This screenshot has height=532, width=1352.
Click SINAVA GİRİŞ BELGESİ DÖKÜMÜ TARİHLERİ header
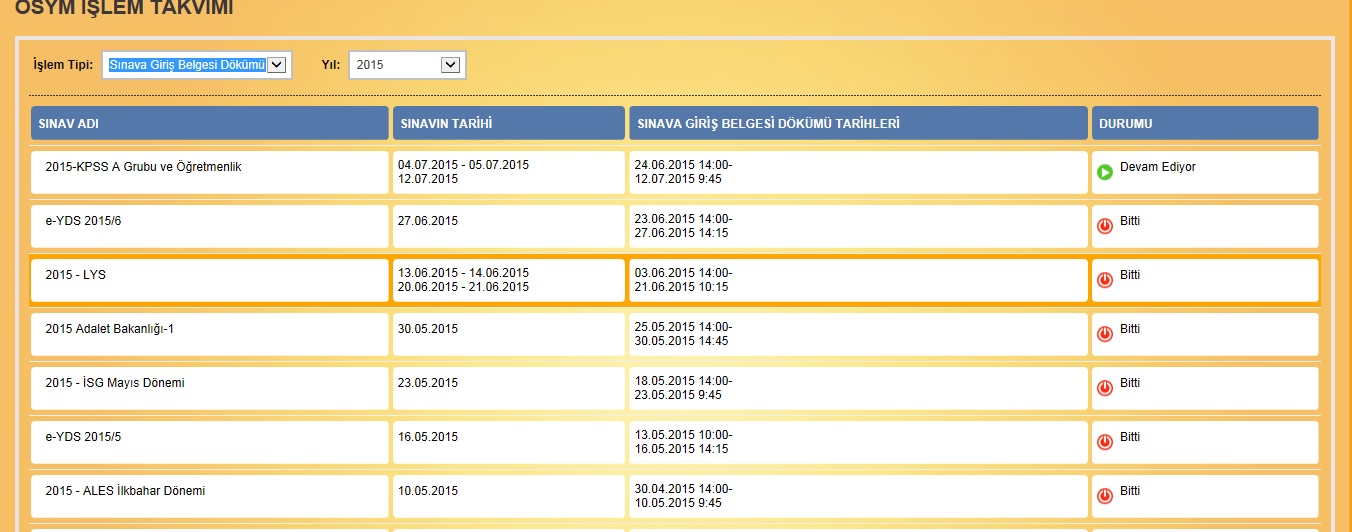pos(858,123)
